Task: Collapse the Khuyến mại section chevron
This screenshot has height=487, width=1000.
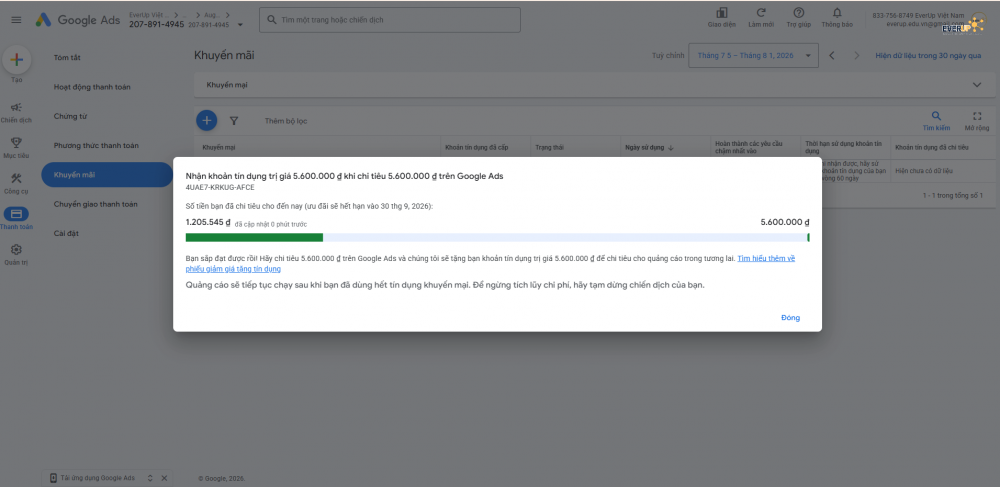Action: pos(976,85)
